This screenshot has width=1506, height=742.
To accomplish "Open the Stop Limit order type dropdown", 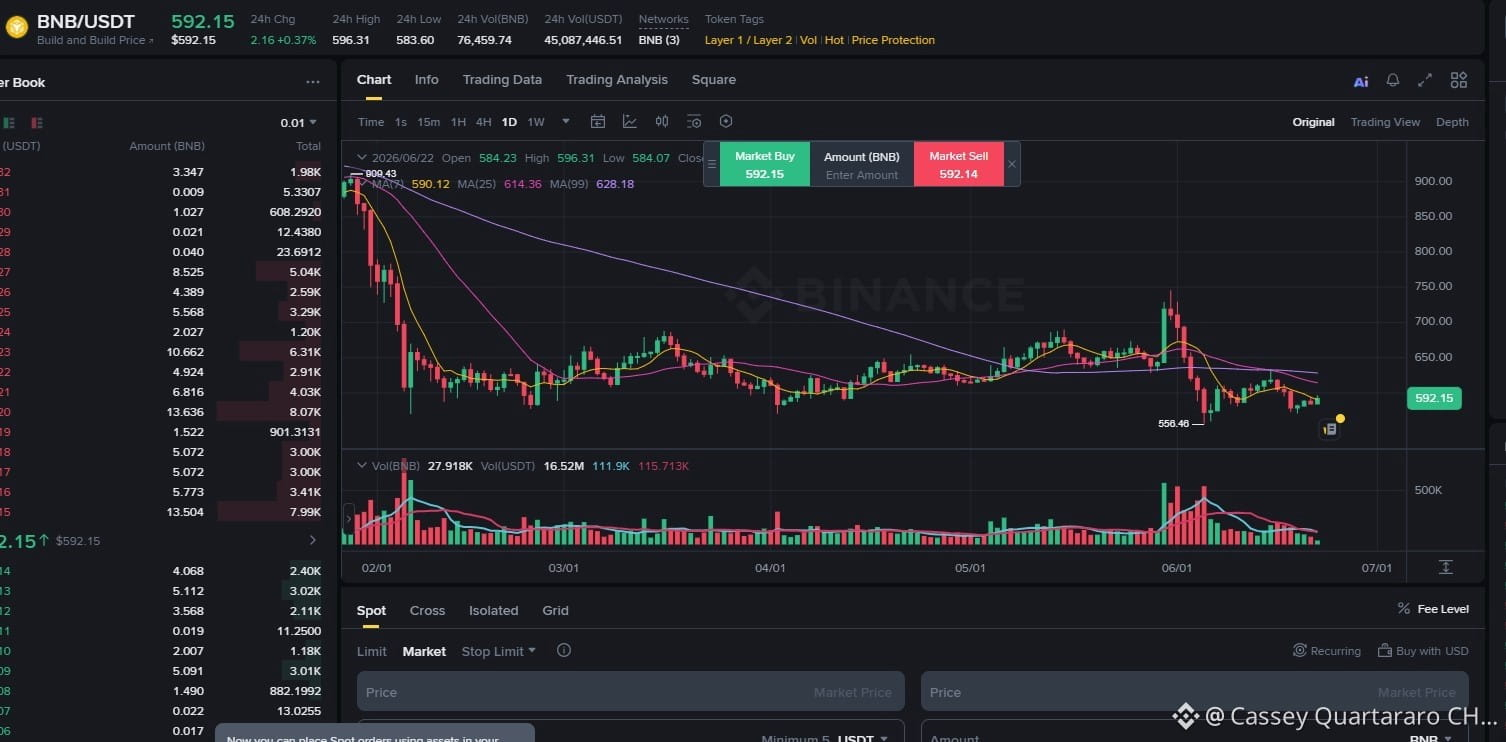I will tap(498, 651).
